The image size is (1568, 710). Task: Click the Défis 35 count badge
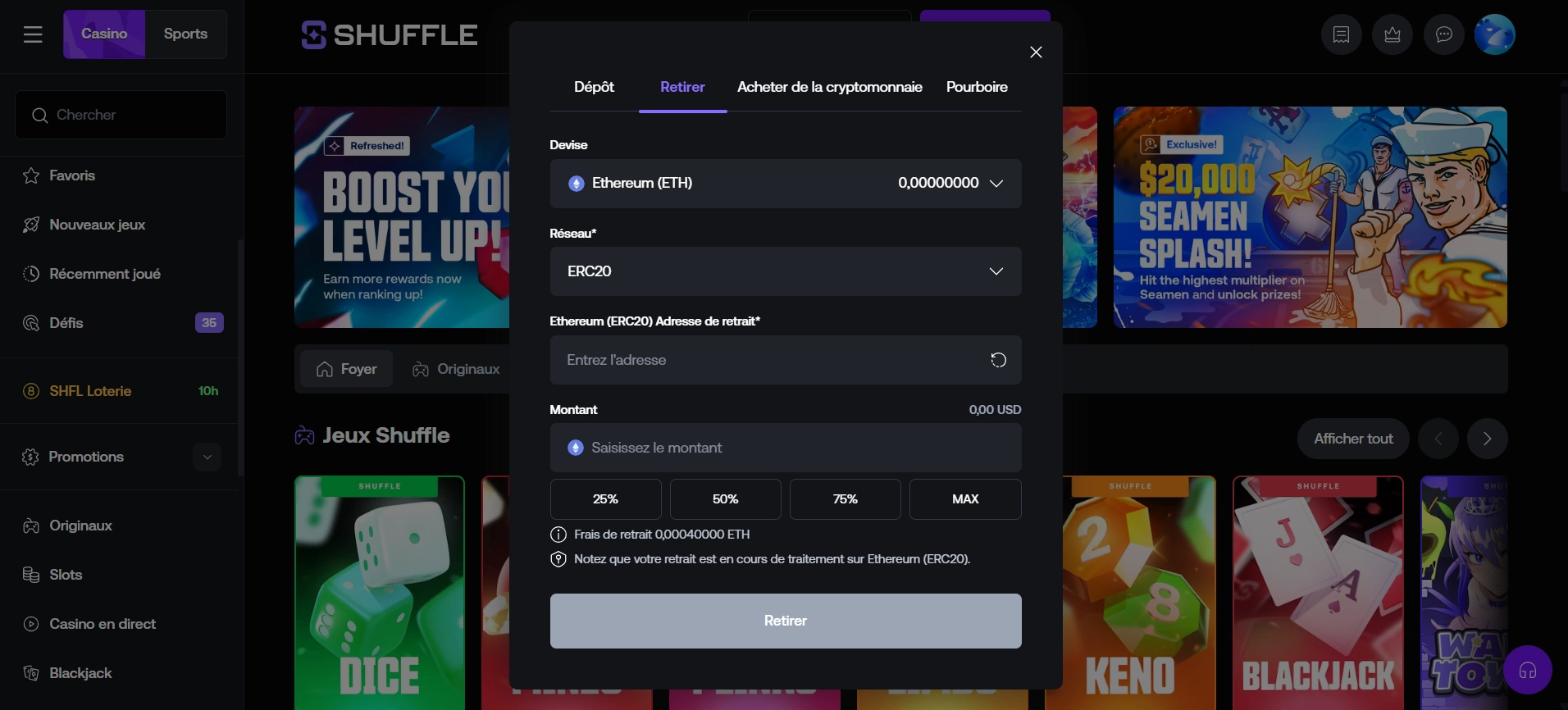pyautogui.click(x=209, y=323)
